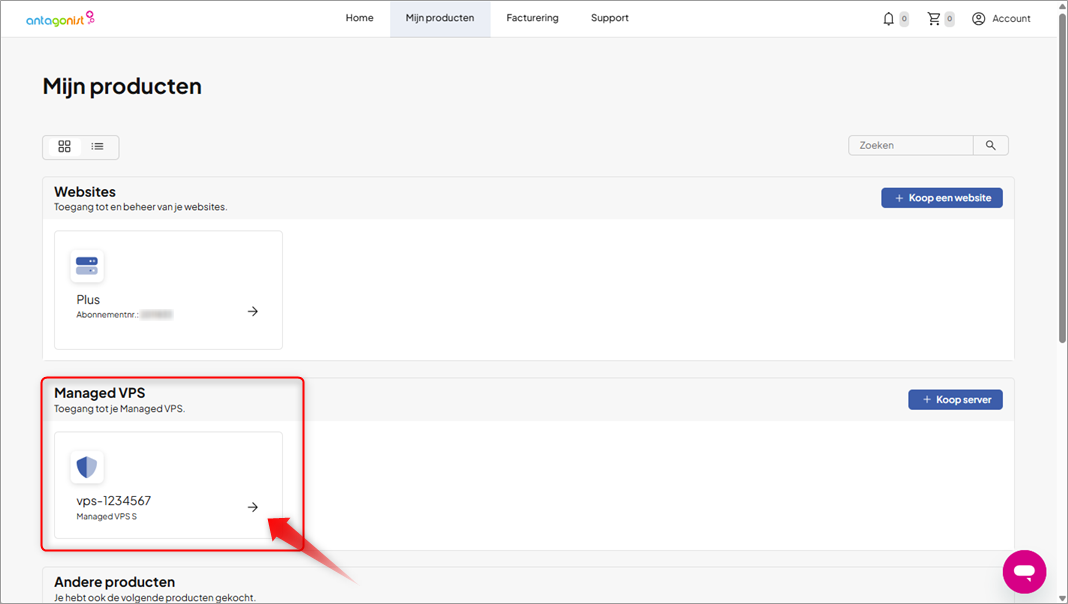Viewport: 1068px width, 604px height.
Task: Switch to grid view
Action: (64, 146)
